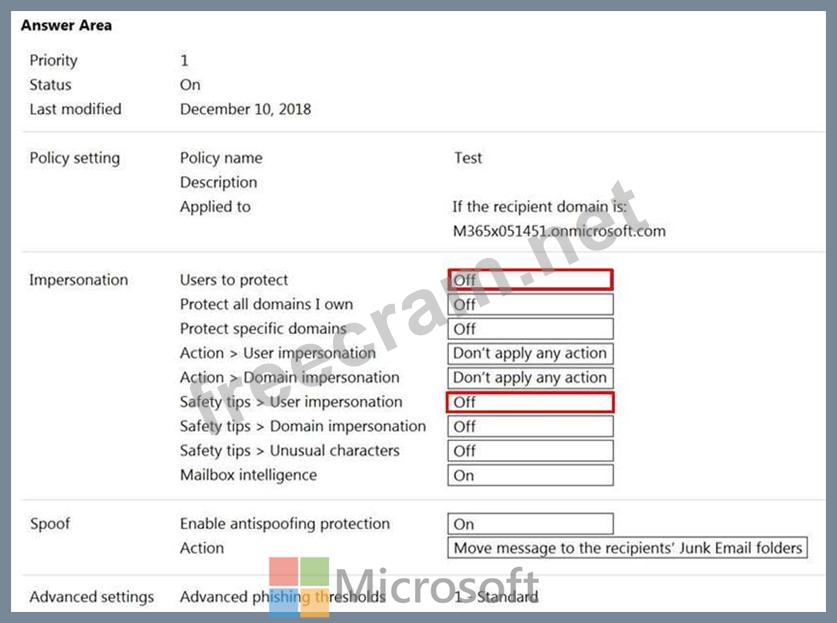Click the Advanced settings section label
Viewport: 837px width, 623px height.
coord(92,597)
